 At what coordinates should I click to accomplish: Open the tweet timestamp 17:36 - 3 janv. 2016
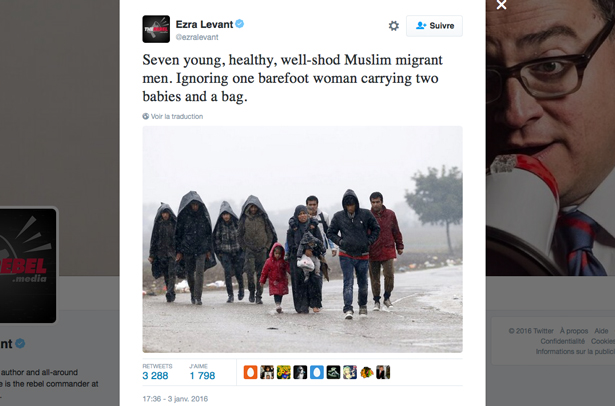coord(175,399)
